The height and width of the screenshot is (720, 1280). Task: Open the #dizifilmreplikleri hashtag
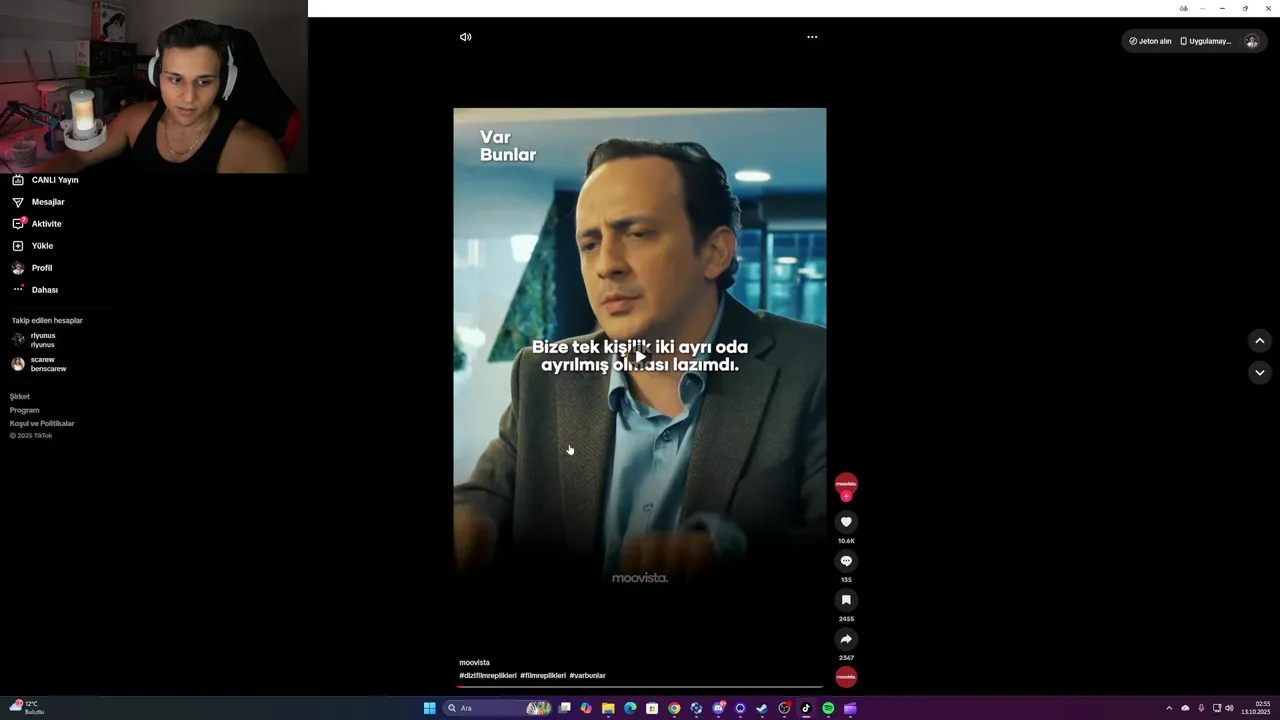click(488, 676)
